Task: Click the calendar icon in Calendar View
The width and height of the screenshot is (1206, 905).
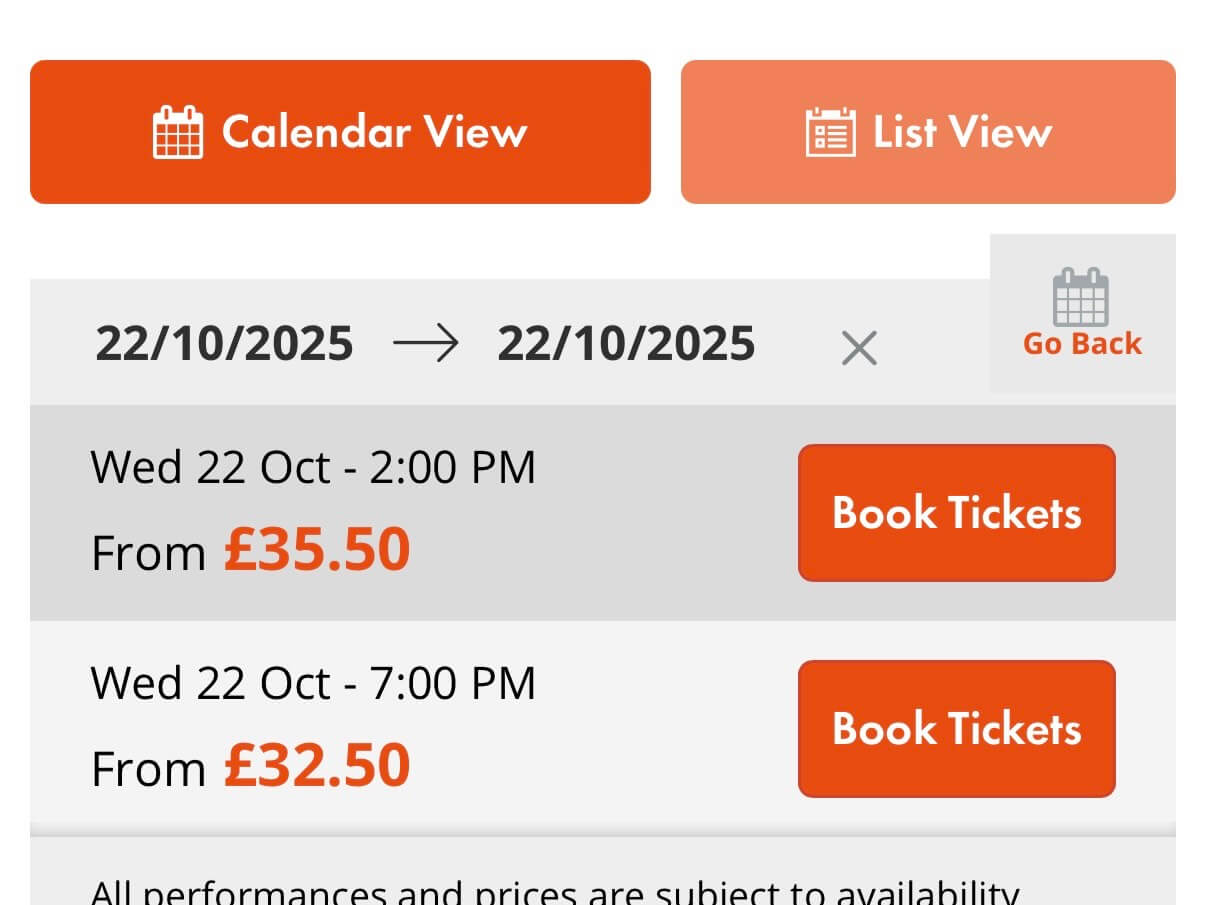Action: click(178, 132)
